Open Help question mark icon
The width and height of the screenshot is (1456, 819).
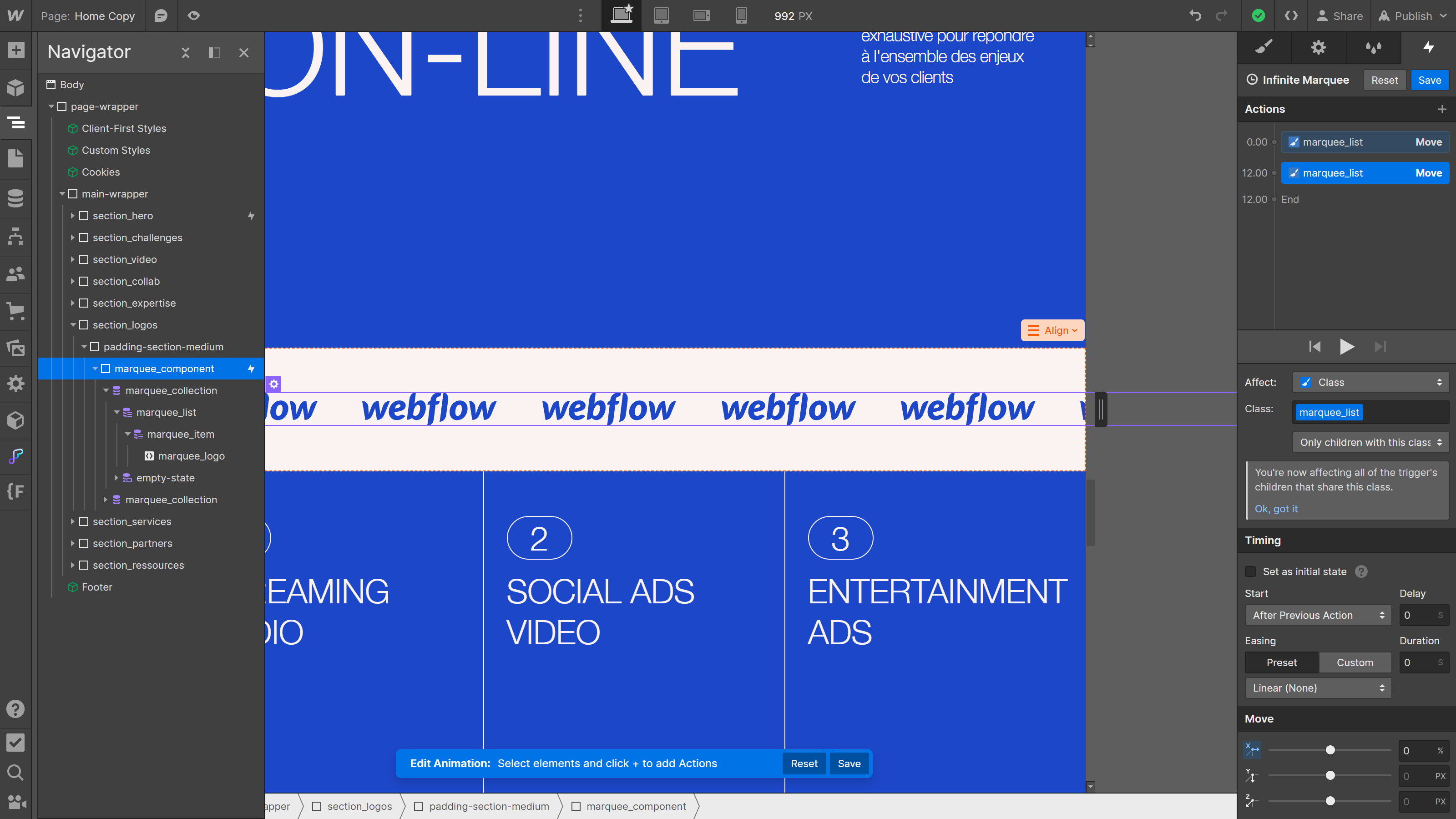point(16,709)
